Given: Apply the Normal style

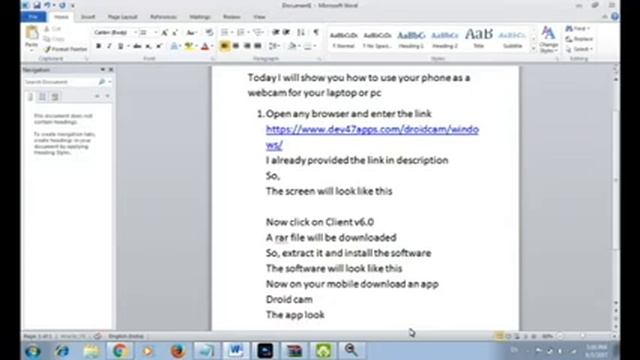Looking at the screenshot, I should coord(343,39).
